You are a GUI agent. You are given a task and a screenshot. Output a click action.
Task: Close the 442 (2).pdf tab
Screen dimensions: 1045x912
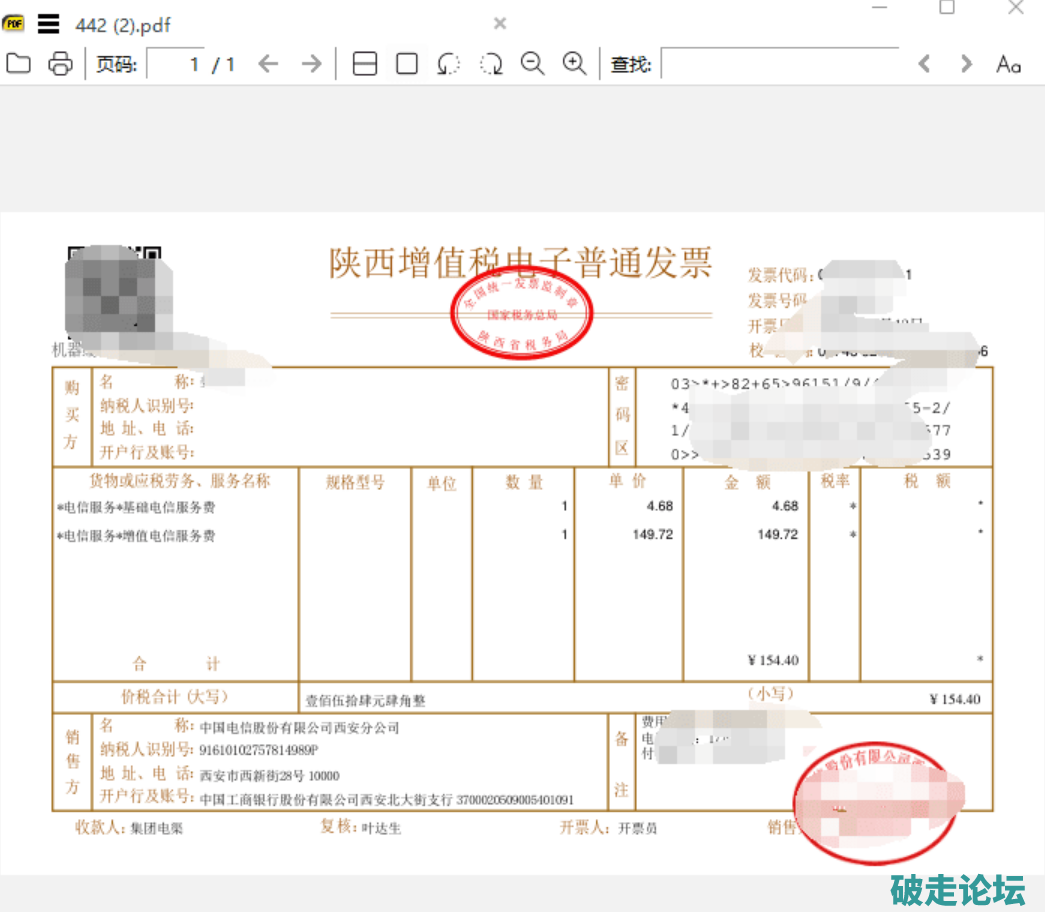tap(500, 23)
